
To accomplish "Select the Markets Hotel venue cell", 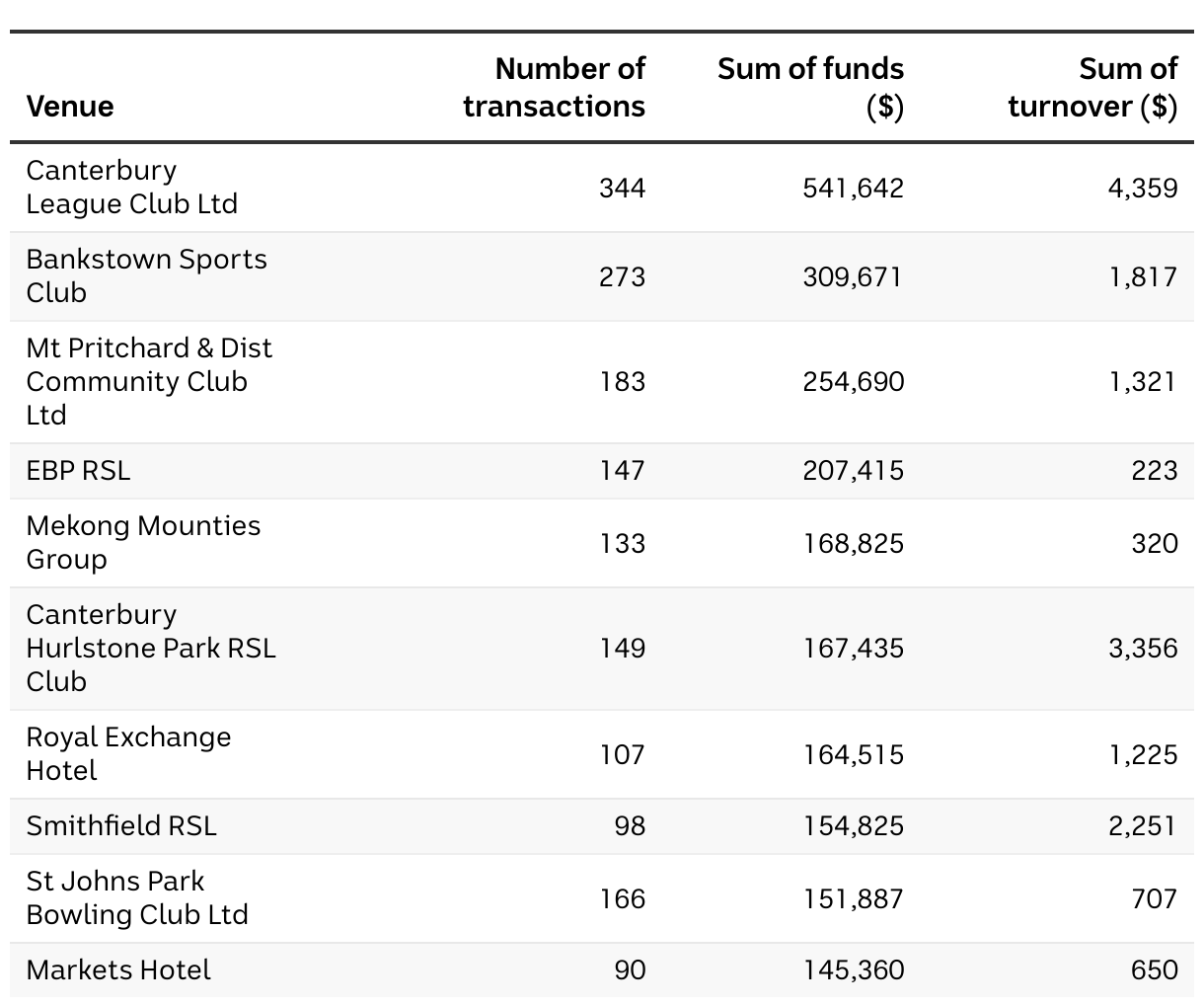I will coord(118,969).
